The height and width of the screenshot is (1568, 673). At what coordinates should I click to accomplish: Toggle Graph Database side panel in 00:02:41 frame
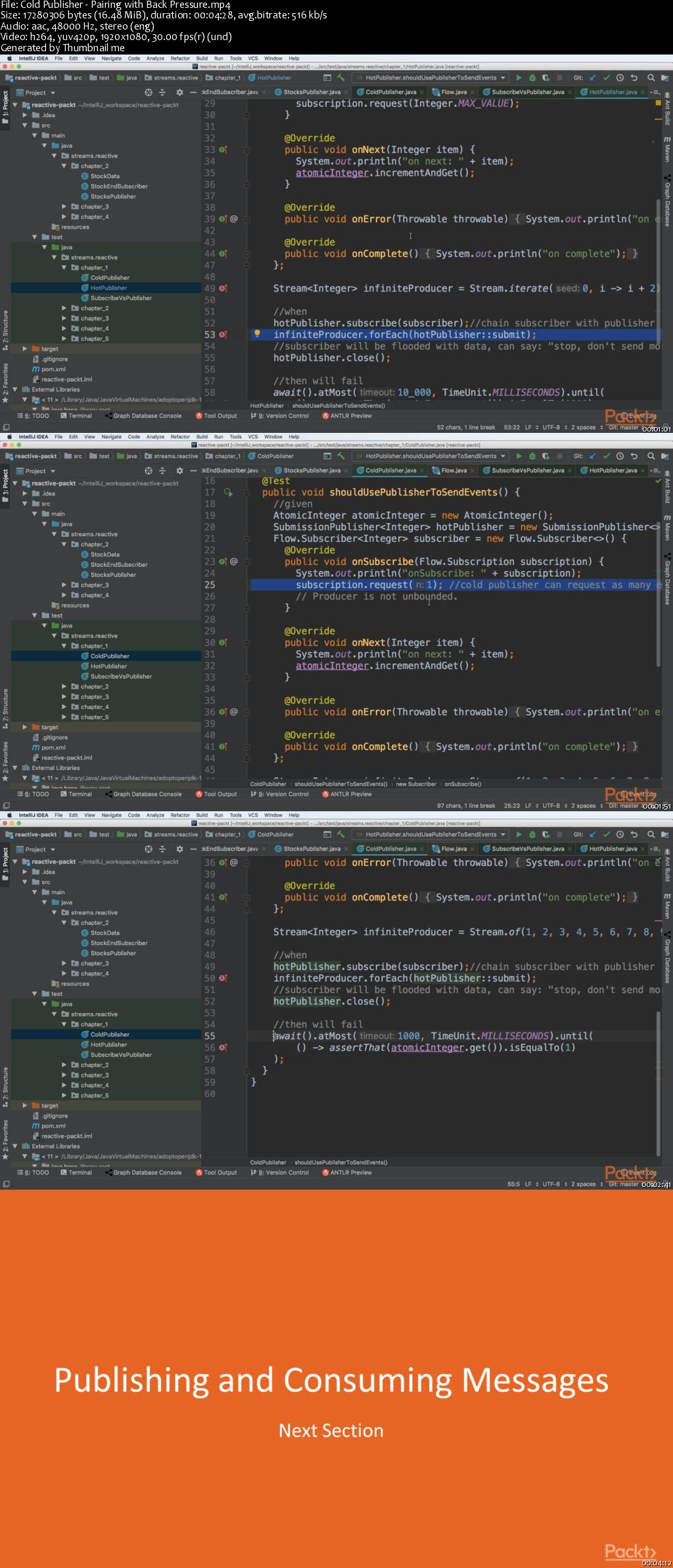[667, 958]
